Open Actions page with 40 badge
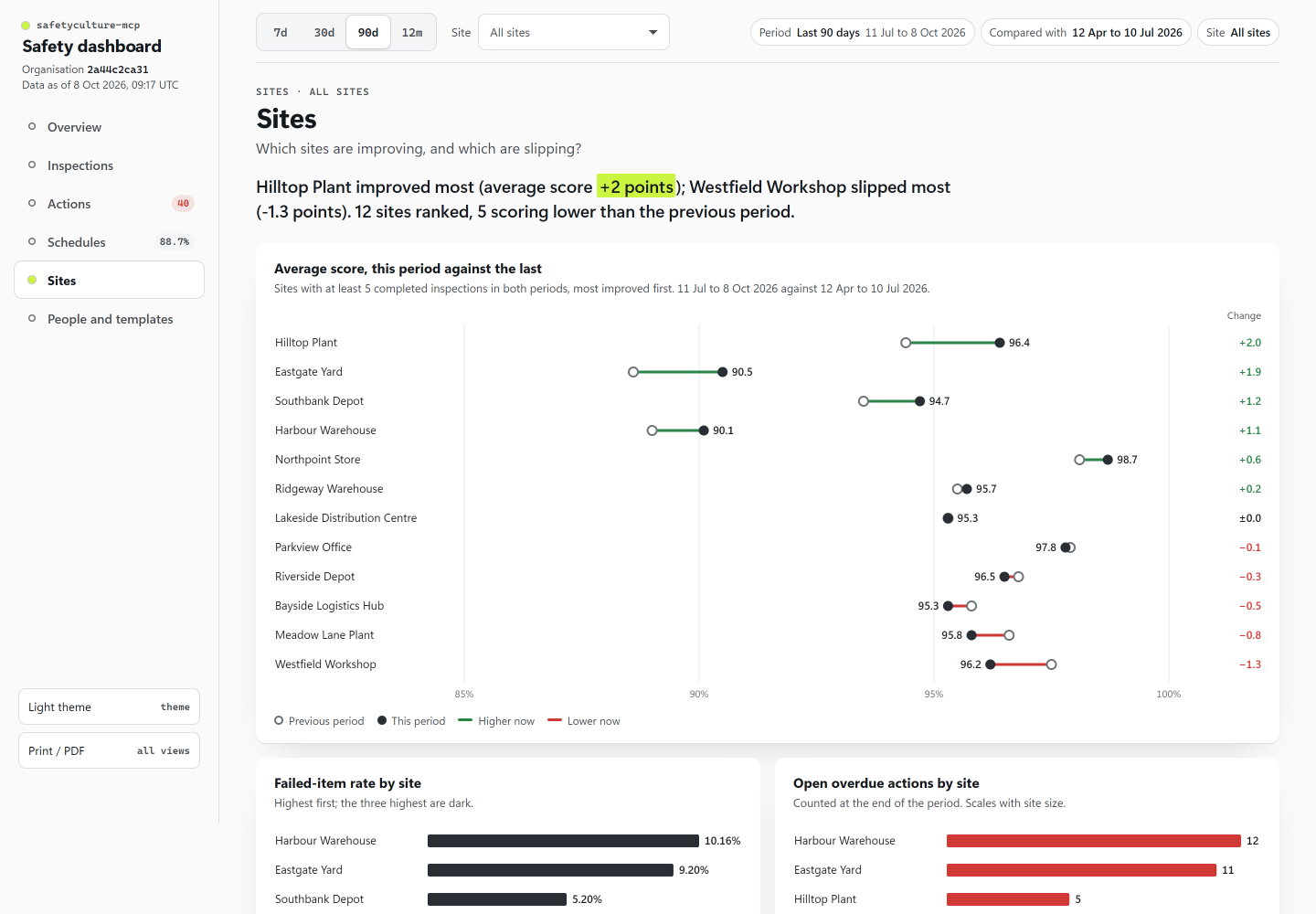Viewport: 1316px width, 914px height. (x=109, y=204)
